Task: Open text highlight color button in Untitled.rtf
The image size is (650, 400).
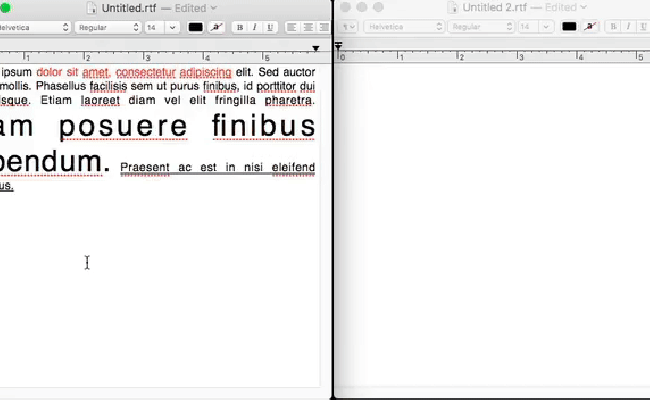Action: tap(216, 27)
